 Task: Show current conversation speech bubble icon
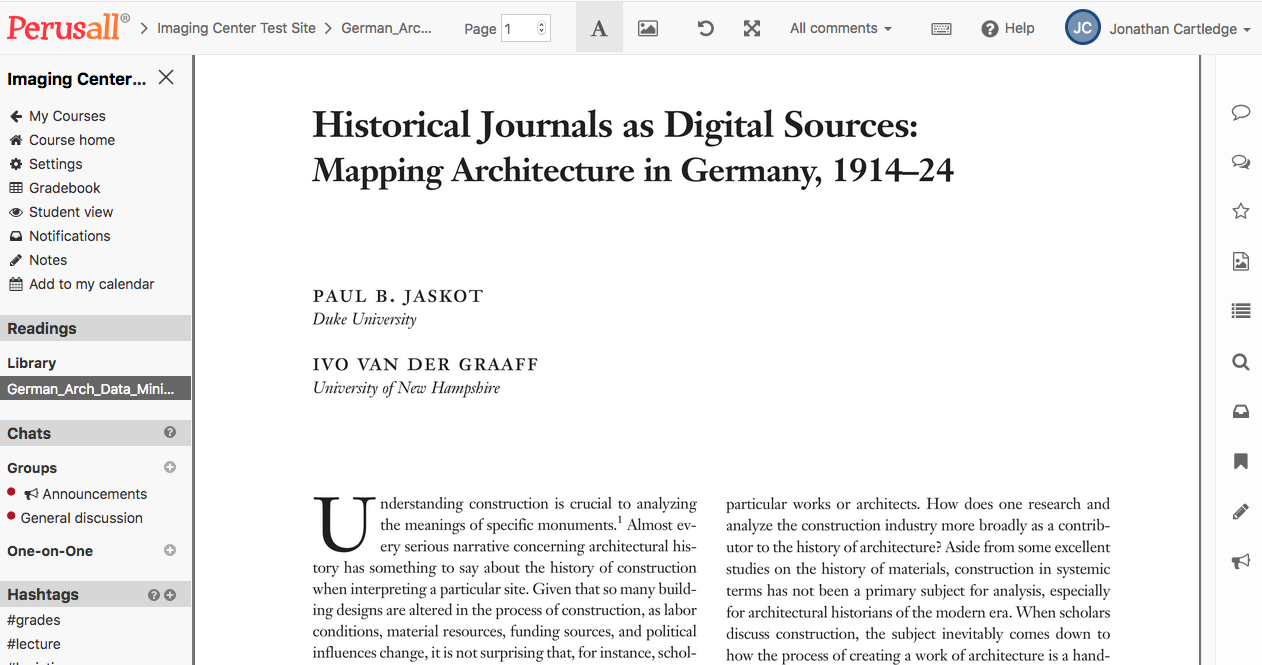[1241, 112]
